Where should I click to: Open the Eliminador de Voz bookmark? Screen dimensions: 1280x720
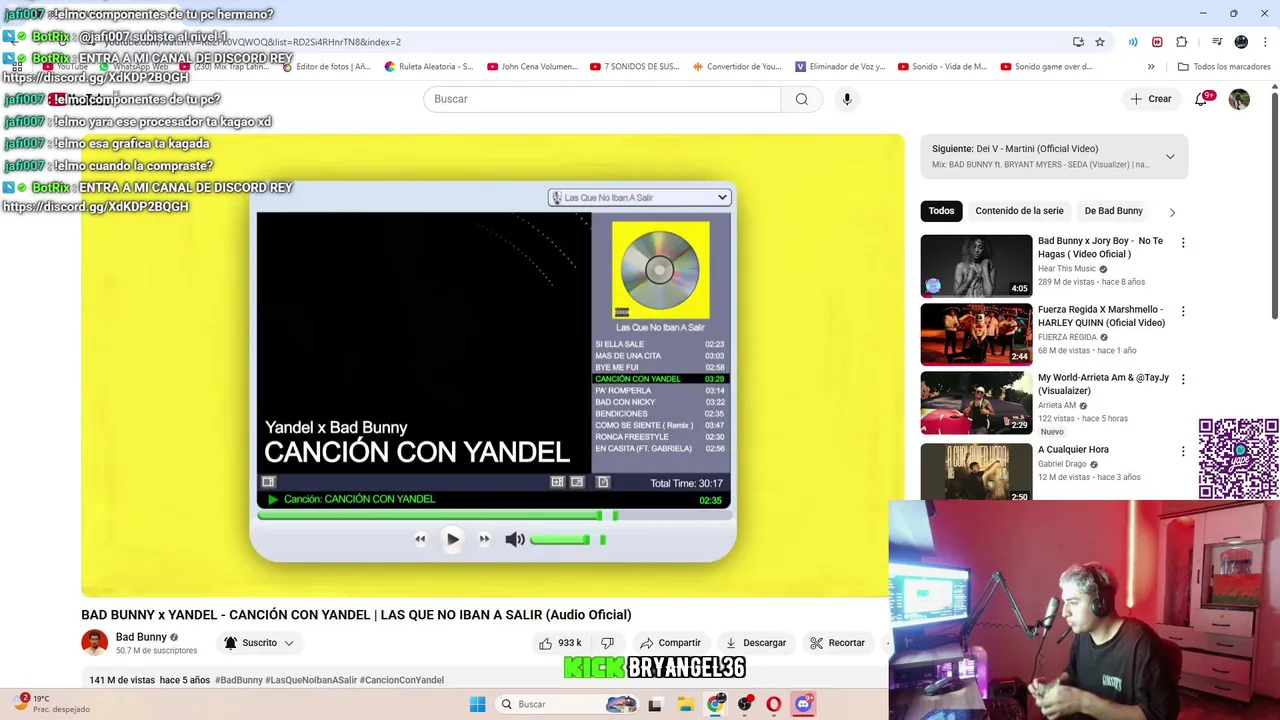[x=840, y=67]
